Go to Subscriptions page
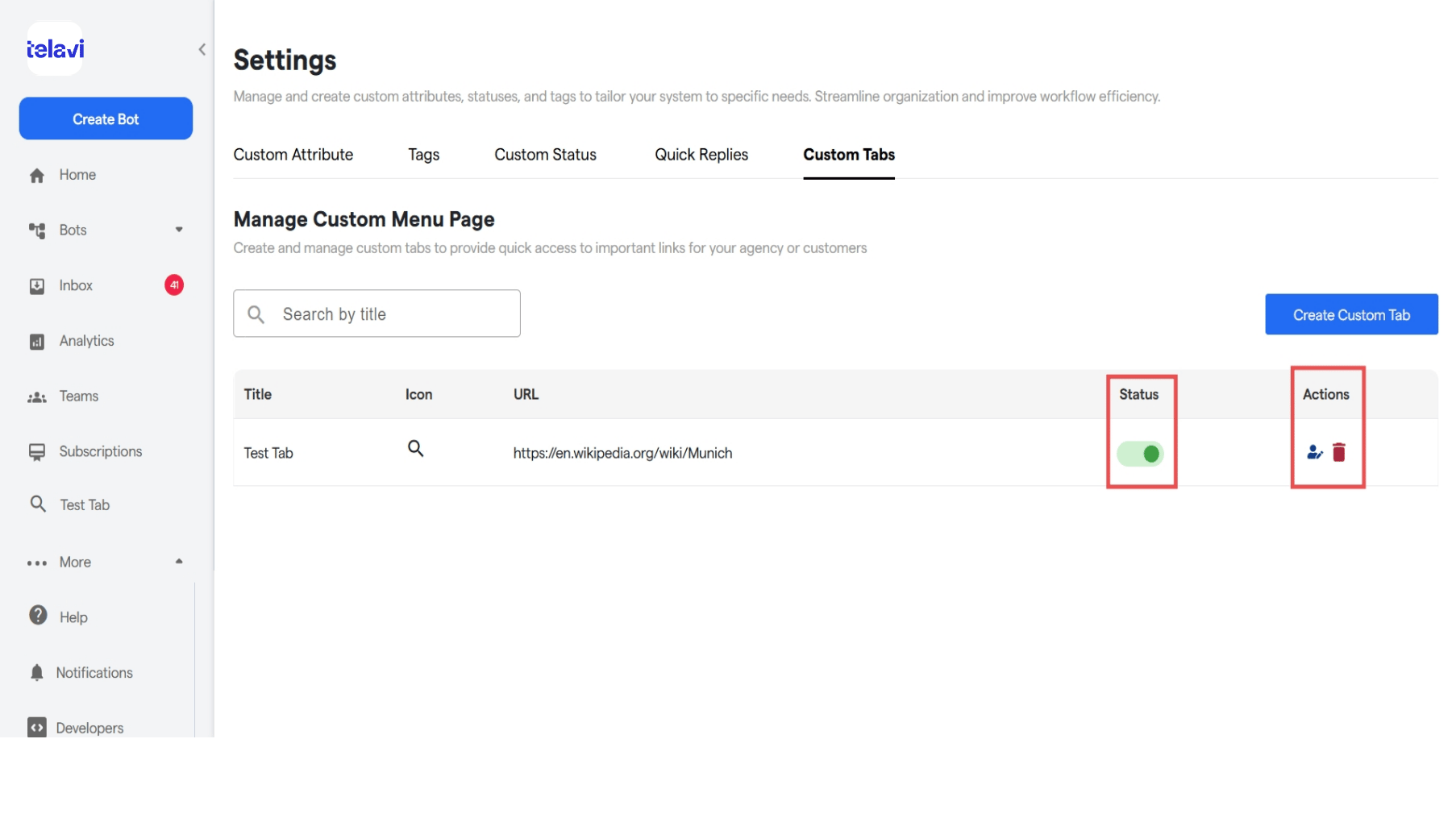Image resolution: width=1456 pixels, height=822 pixels. (101, 452)
